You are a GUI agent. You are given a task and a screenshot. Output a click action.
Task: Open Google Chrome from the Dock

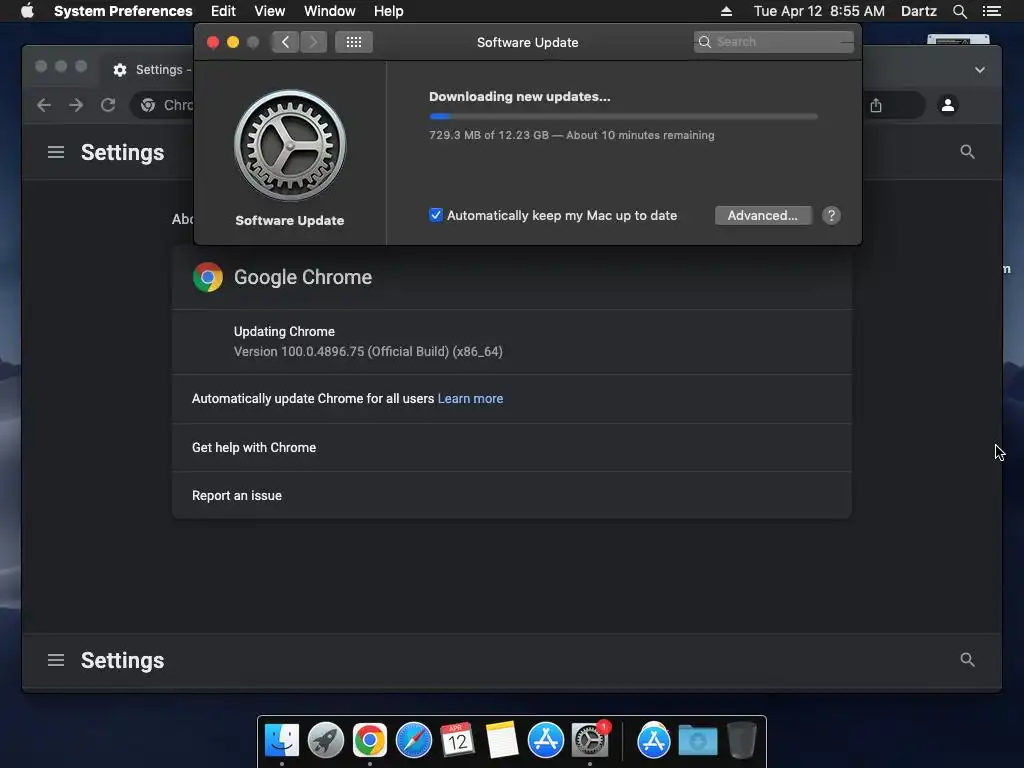point(370,740)
